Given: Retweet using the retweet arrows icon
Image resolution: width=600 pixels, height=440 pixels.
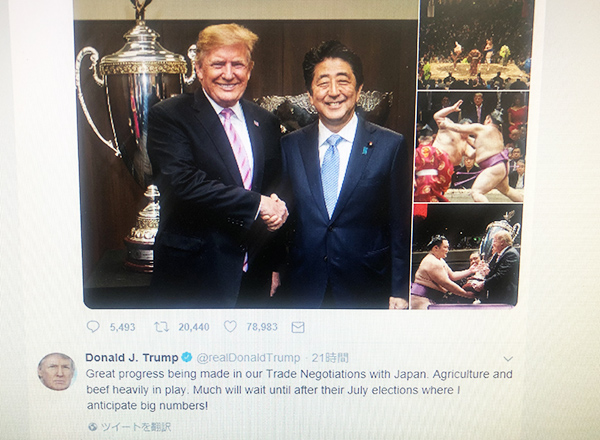Looking at the screenshot, I should tap(161, 327).
